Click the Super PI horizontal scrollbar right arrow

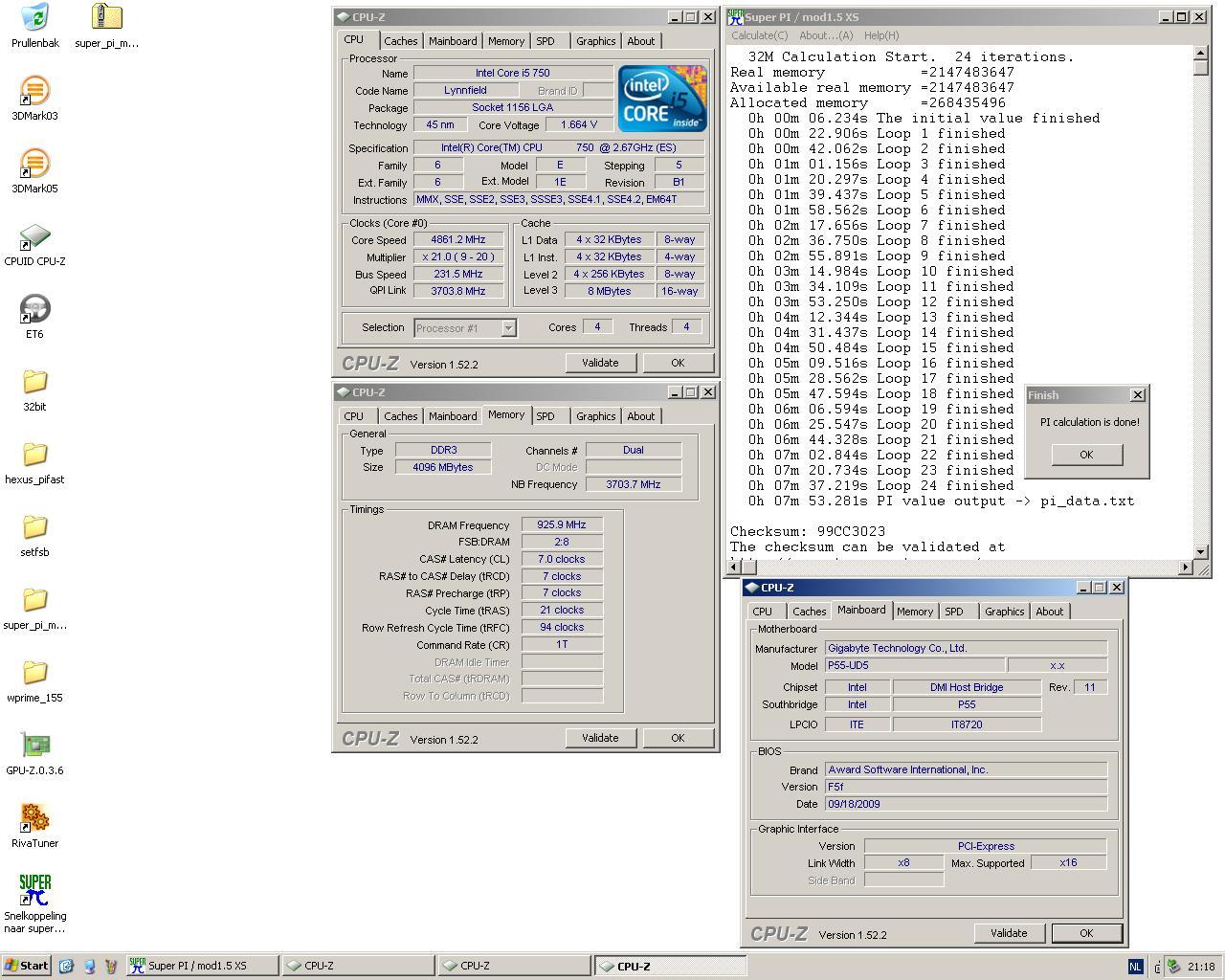[1186, 568]
